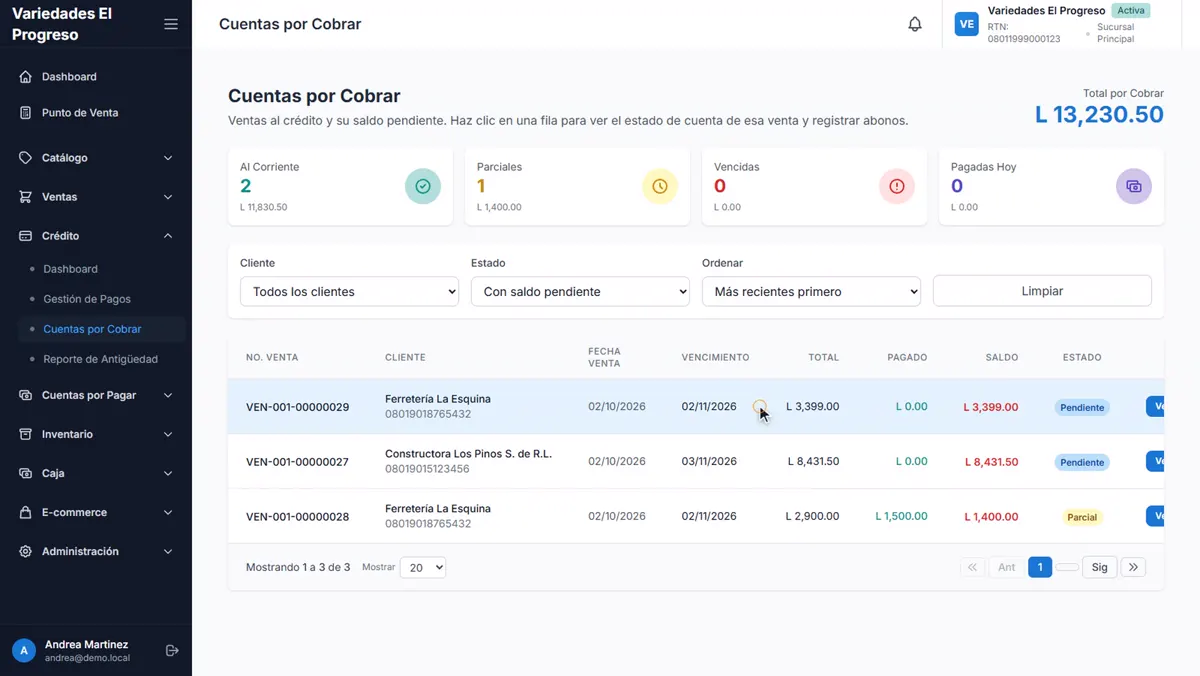Click the L 1,500.00 pagado amount
This screenshot has height=676, width=1200.
click(901, 517)
